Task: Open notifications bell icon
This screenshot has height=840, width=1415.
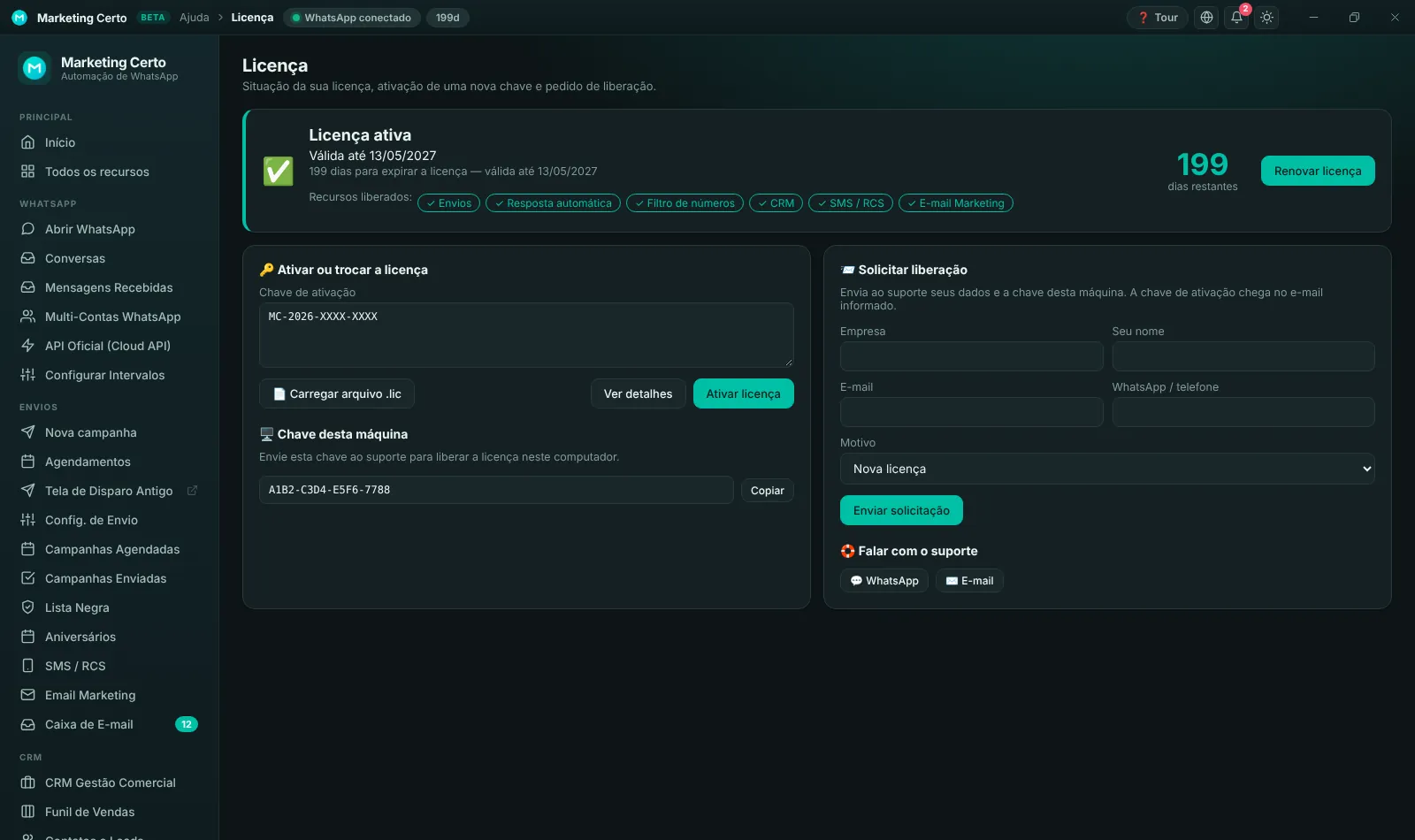Action: click(1236, 18)
